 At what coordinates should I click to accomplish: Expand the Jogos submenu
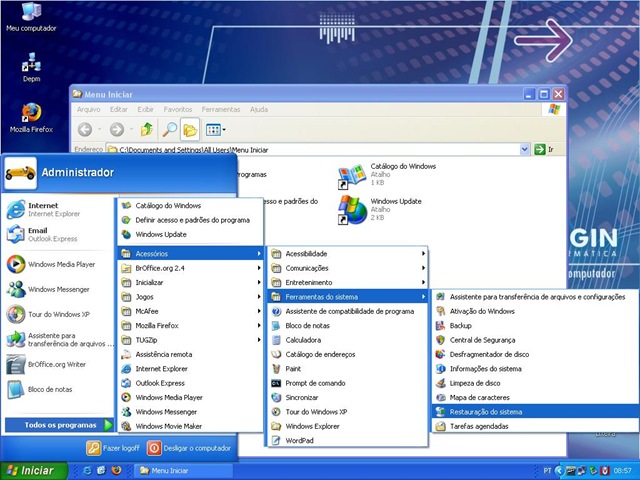tap(190, 297)
